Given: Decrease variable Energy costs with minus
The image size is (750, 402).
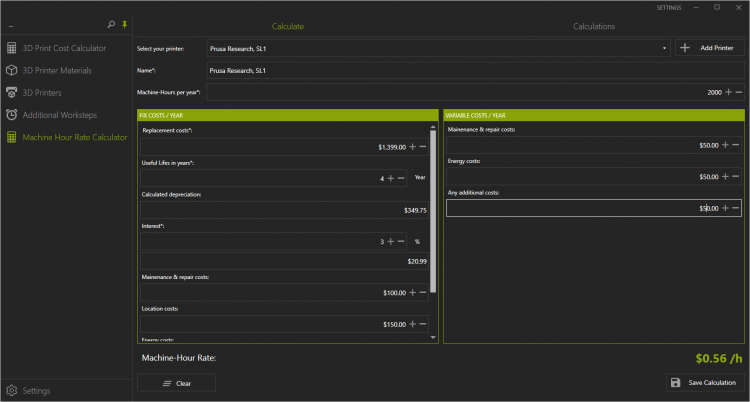Looking at the screenshot, I should [x=736, y=177].
